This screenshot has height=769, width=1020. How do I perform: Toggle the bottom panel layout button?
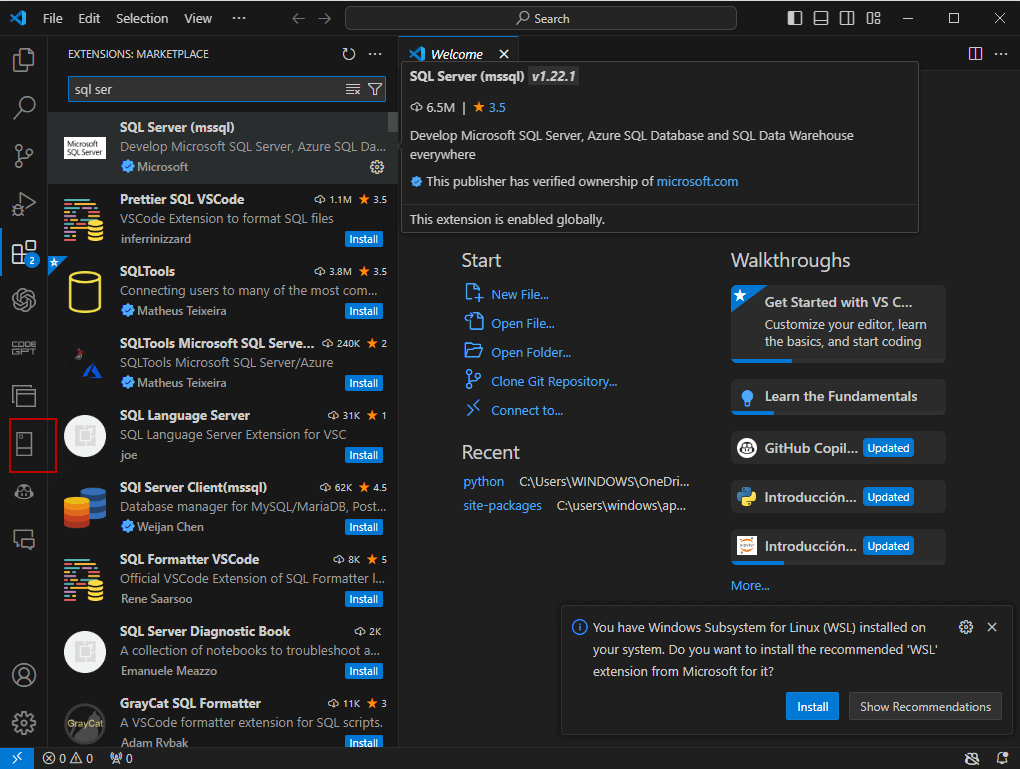(x=821, y=18)
